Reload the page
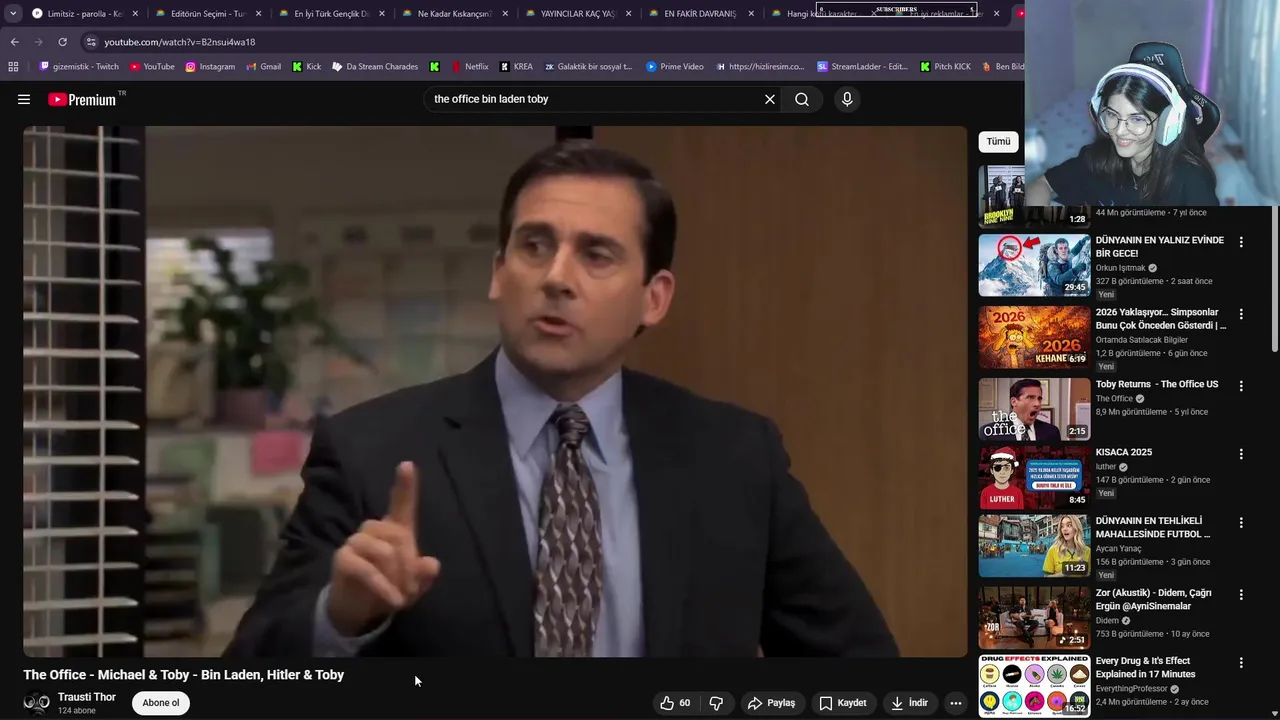Viewport: 1280px width, 720px height. pos(62,42)
